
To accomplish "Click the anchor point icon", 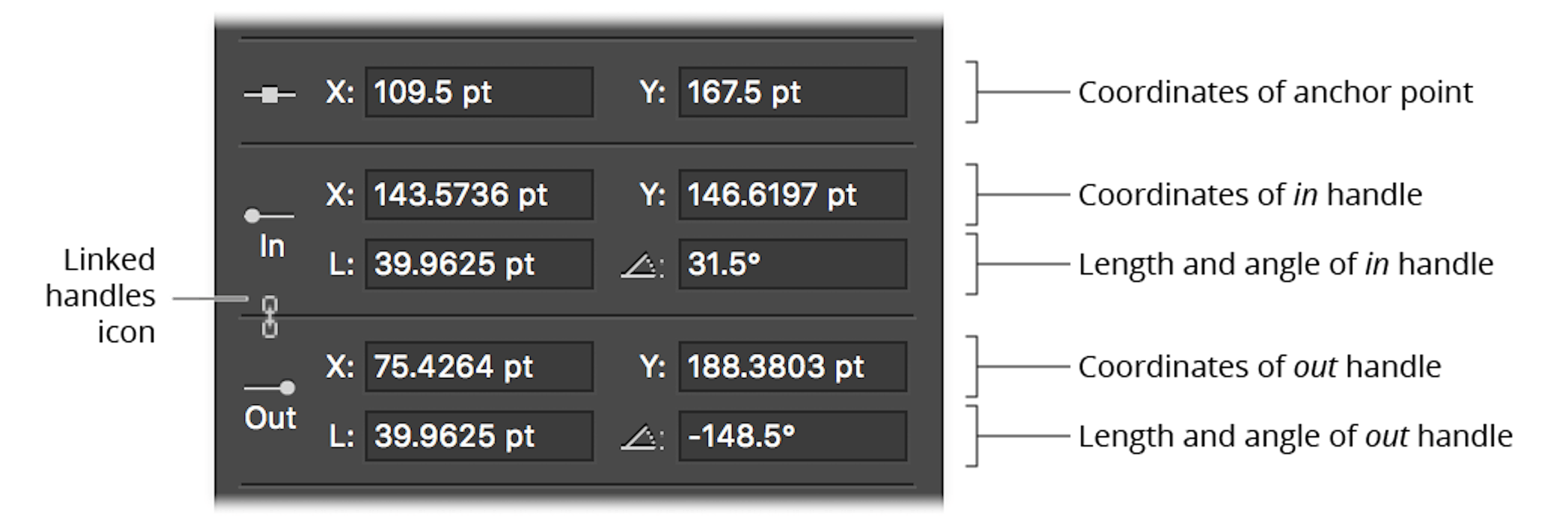I will click(269, 94).
